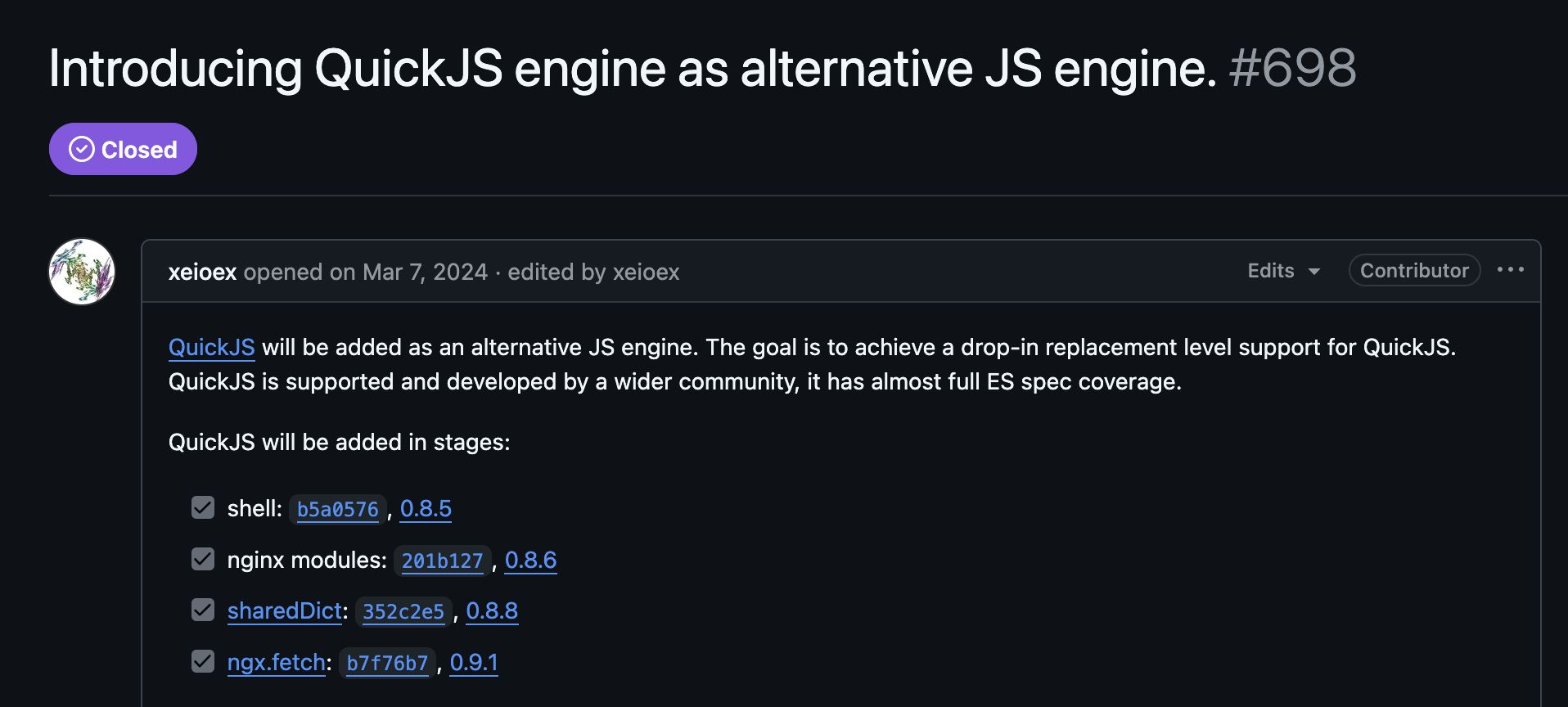Click xeioex's profile avatar
1568x707 pixels.
82,271
